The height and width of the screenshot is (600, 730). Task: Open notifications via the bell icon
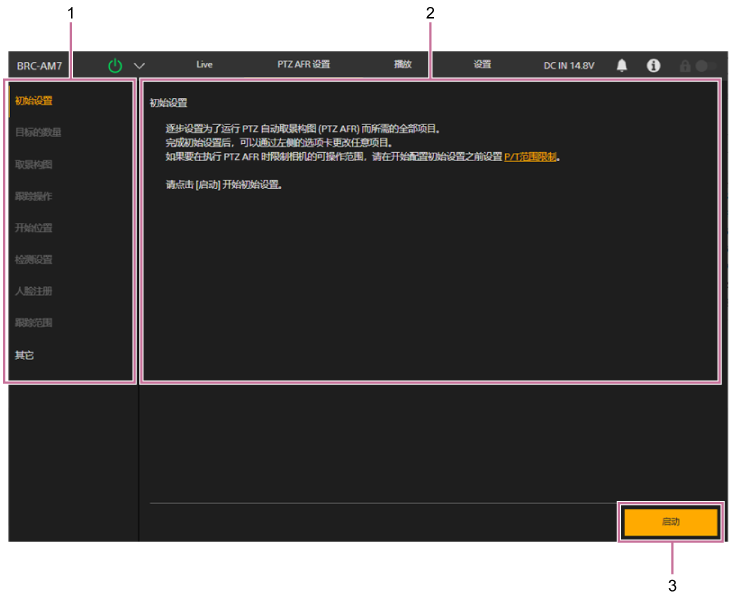pyautogui.click(x=622, y=65)
